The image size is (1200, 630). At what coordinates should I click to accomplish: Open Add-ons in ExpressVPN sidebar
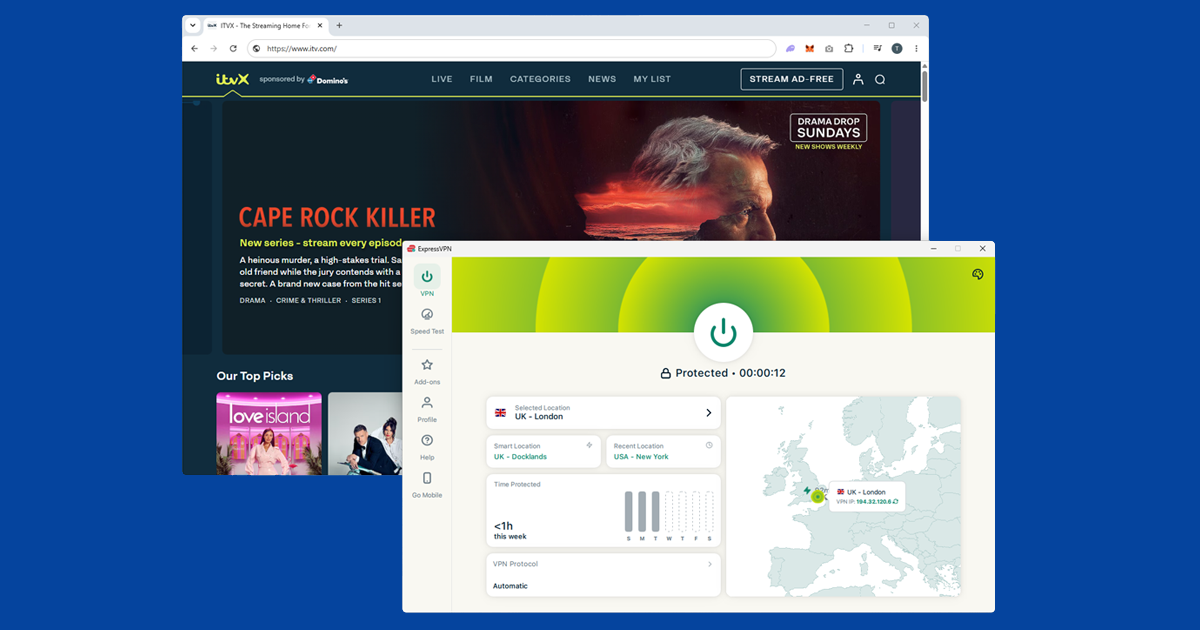tap(427, 371)
